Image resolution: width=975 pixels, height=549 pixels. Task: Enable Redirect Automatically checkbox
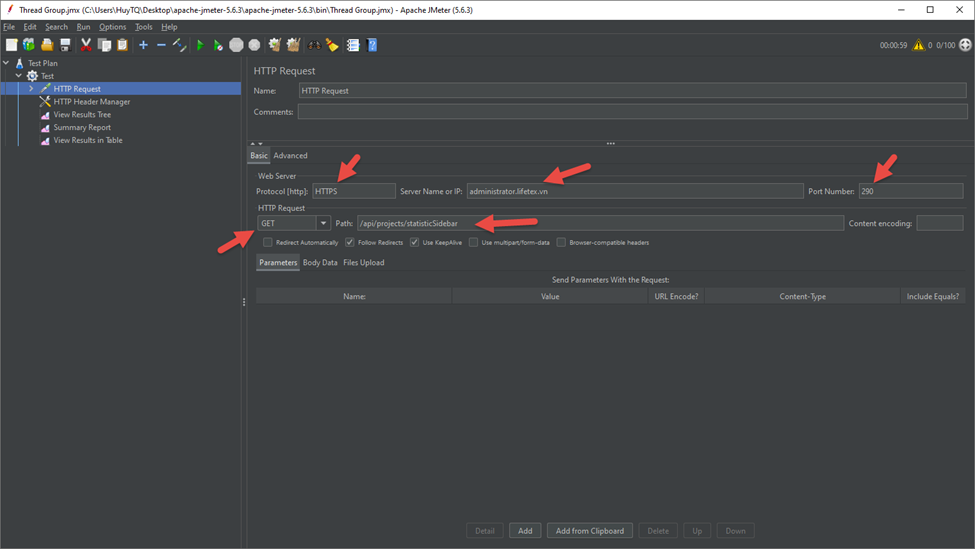pyautogui.click(x=268, y=242)
